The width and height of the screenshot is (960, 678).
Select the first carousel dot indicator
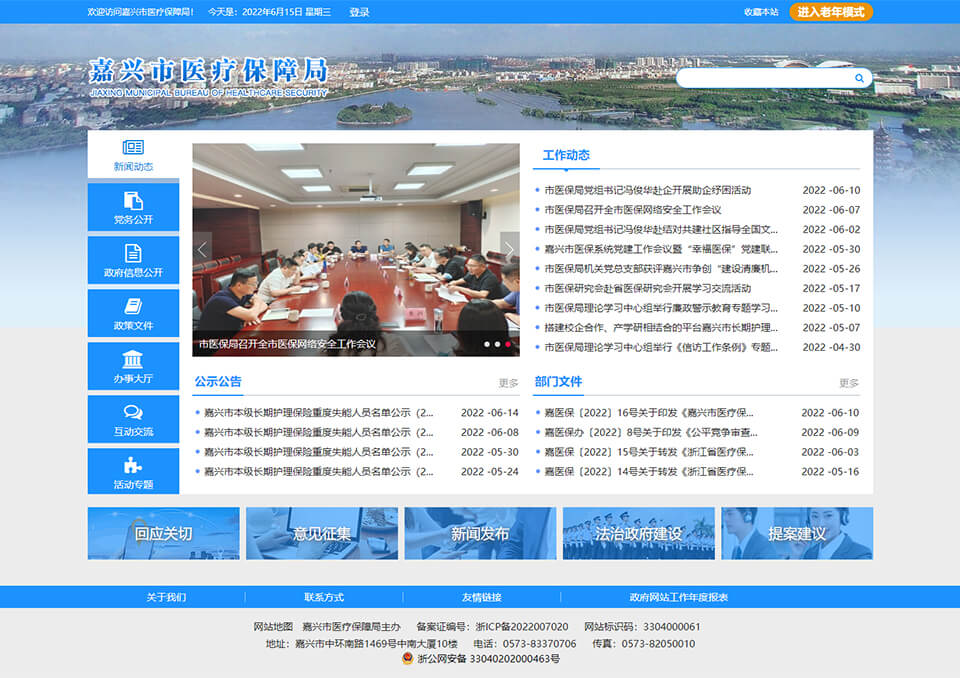tap(486, 344)
